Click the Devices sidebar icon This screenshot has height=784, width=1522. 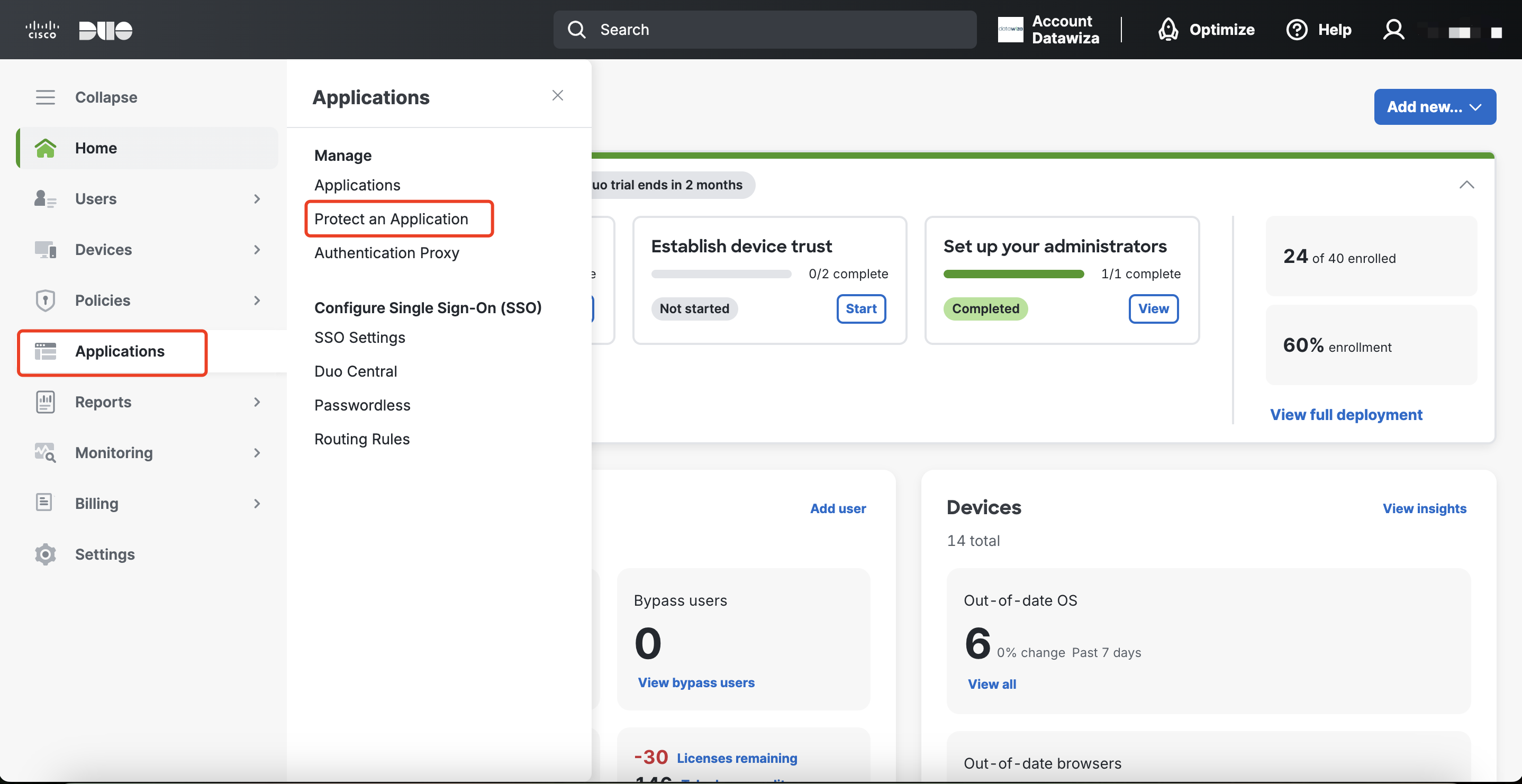point(46,249)
